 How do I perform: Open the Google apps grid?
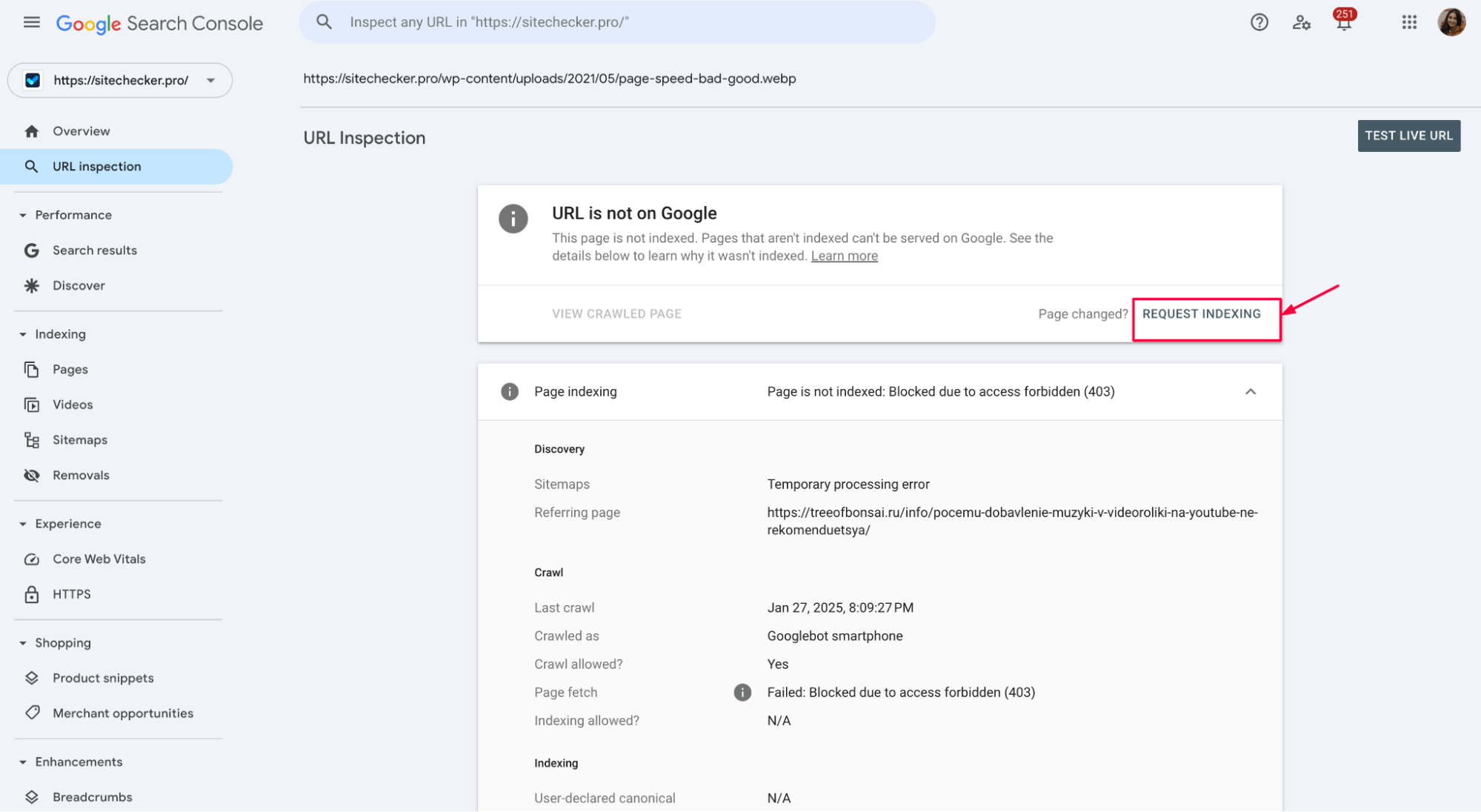click(1409, 22)
